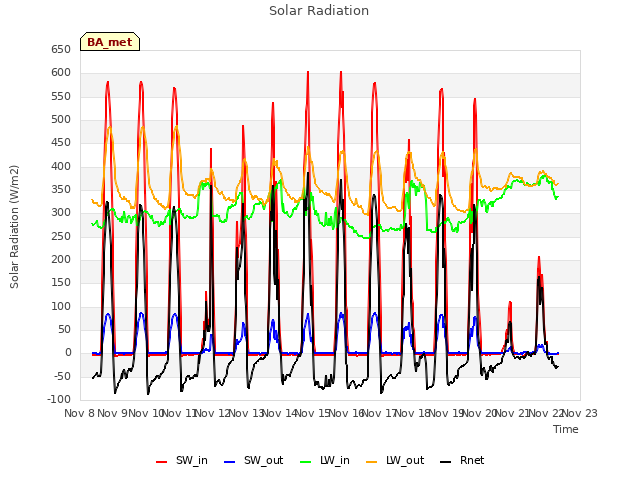Image resolution: width=640 pixels, height=480 pixels.
Task: Click the 650 y-axis tick label
Action: (x=61, y=49)
